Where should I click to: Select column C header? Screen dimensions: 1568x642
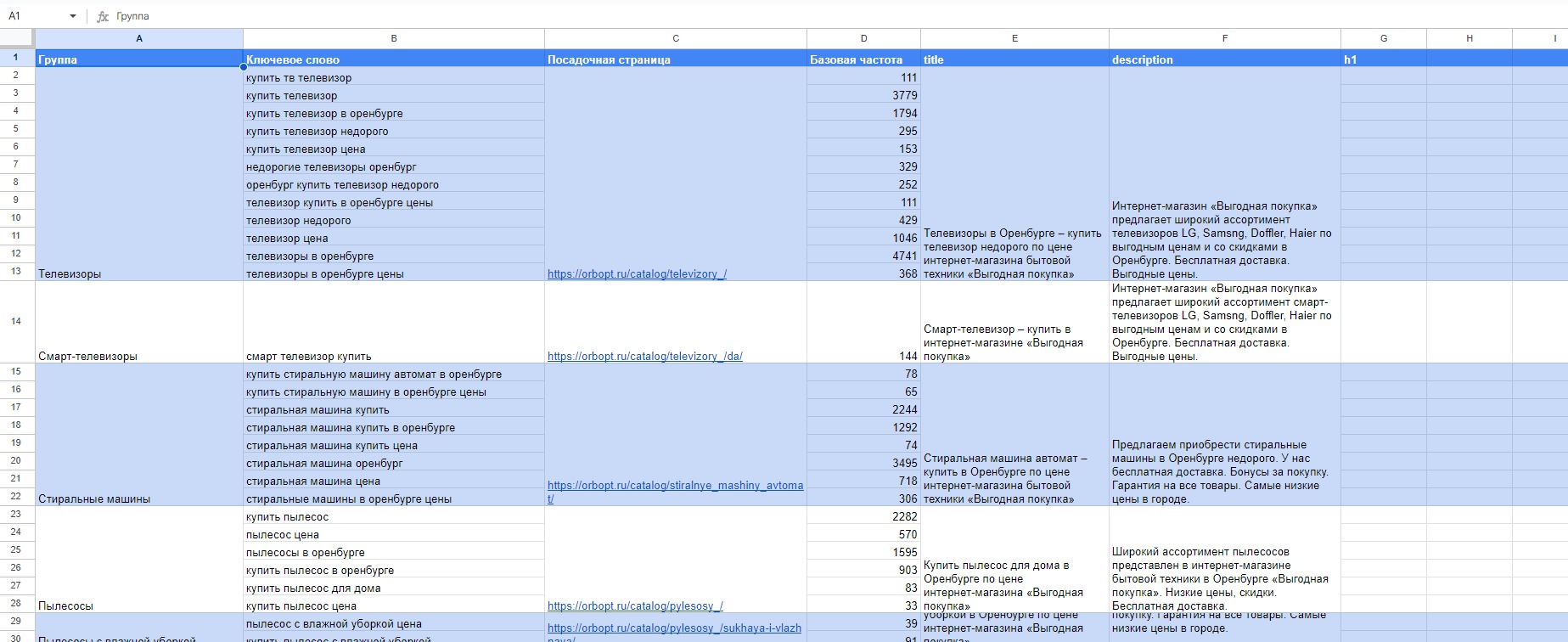676,38
